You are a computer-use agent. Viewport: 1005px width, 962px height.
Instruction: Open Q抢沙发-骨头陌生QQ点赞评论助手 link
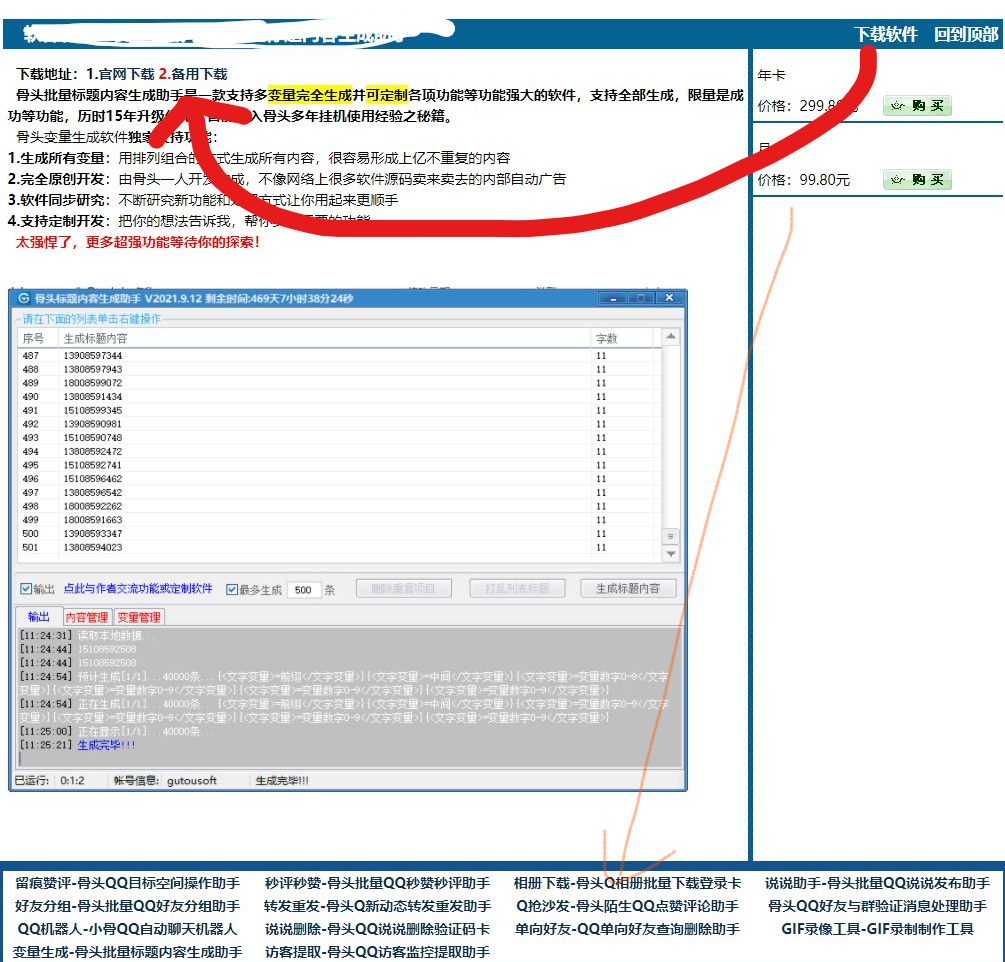coord(627,906)
